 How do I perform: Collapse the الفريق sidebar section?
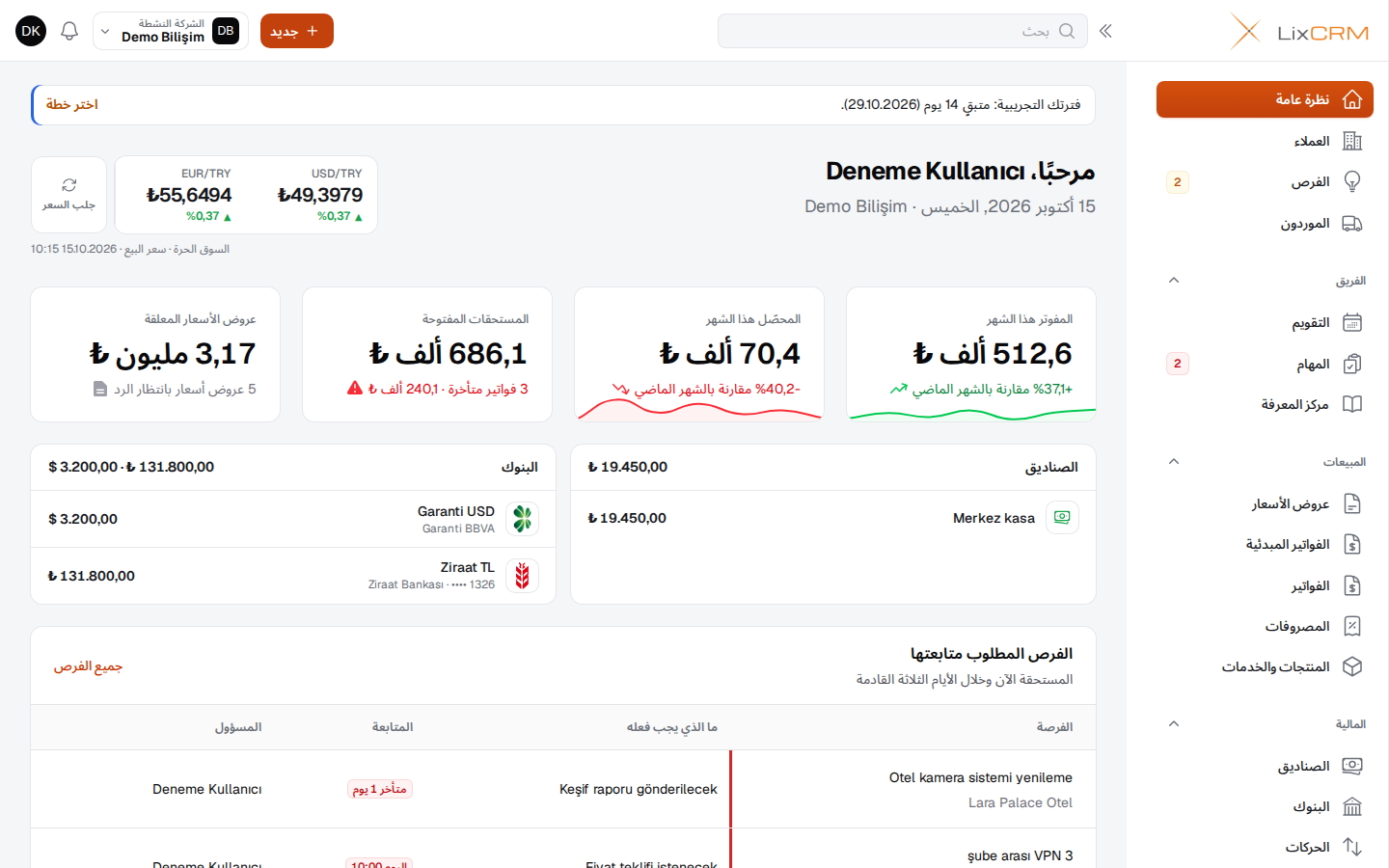click(1174, 281)
